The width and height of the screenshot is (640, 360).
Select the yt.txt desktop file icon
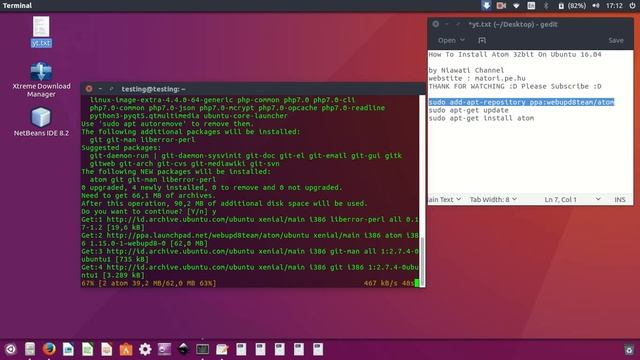coord(41,31)
